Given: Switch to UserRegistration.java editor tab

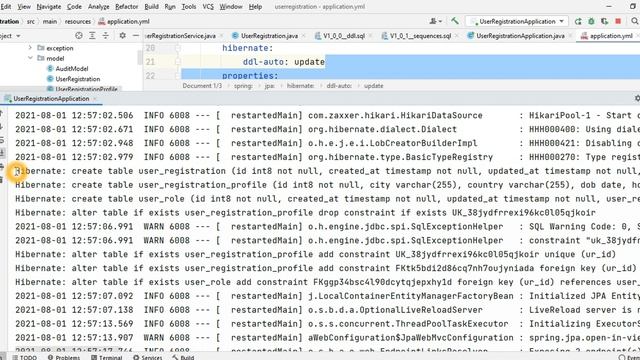Looking at the screenshot, I should tap(269, 36).
